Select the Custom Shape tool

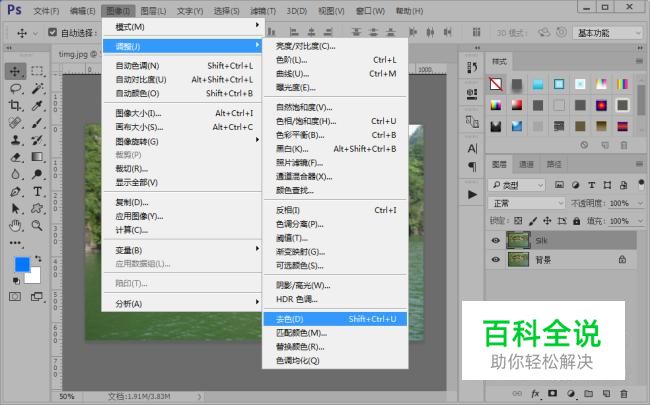[37, 209]
